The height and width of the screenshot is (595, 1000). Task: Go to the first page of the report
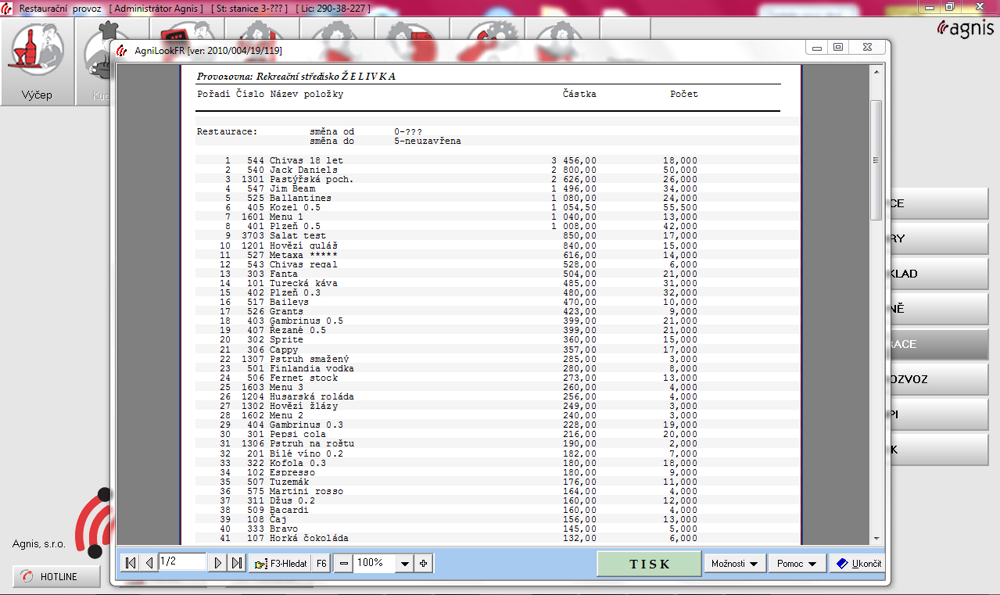131,563
